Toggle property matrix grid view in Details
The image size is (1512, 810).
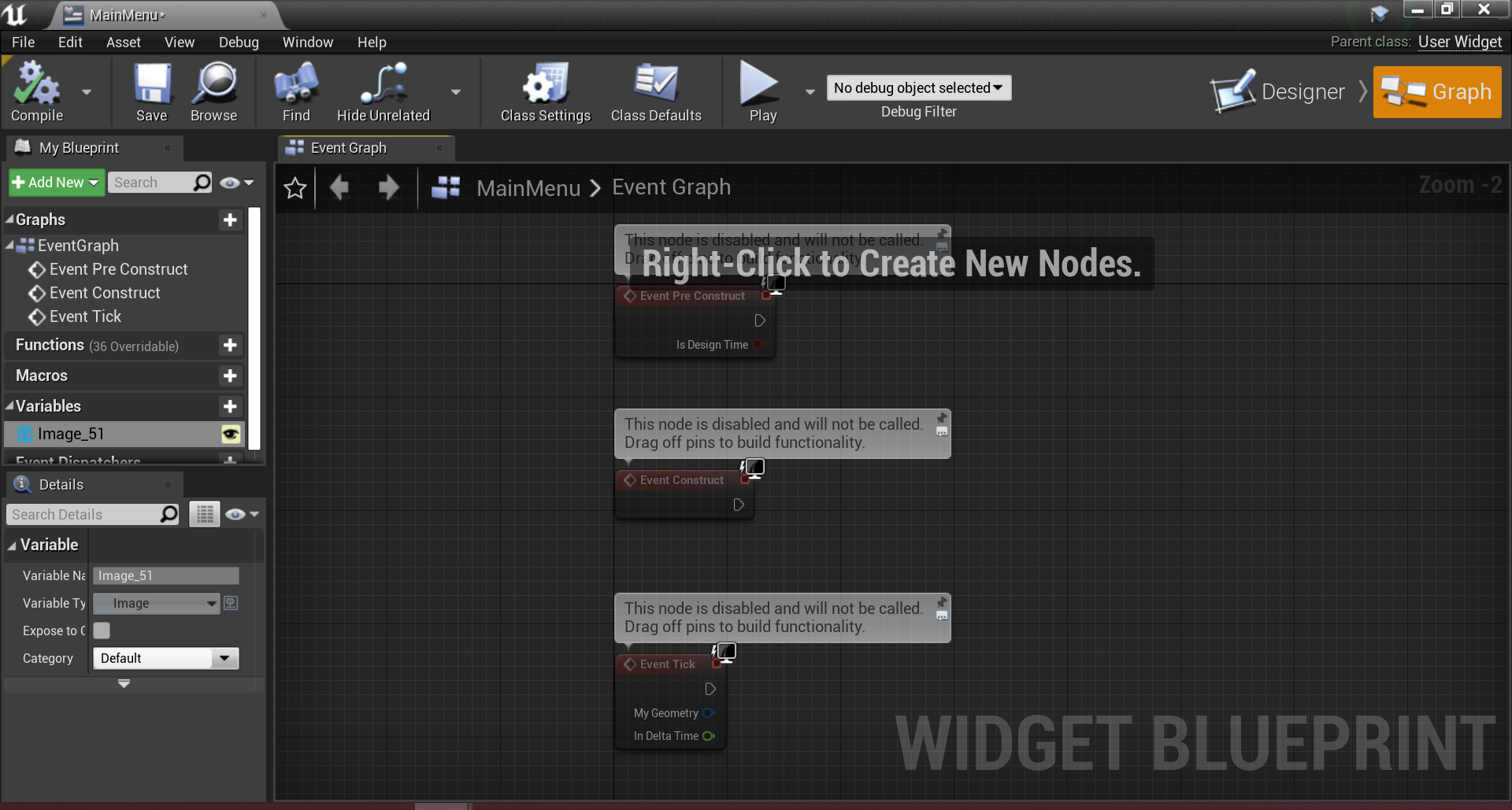coord(205,515)
